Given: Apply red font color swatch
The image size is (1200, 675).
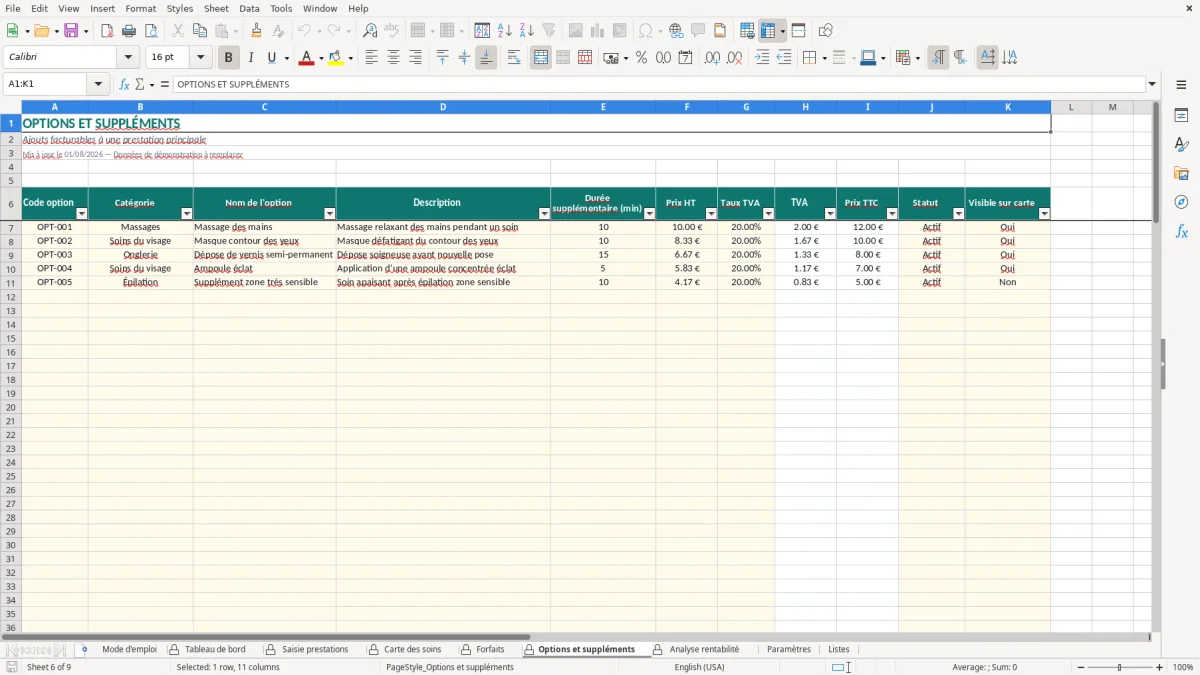Looking at the screenshot, I should tap(306, 58).
